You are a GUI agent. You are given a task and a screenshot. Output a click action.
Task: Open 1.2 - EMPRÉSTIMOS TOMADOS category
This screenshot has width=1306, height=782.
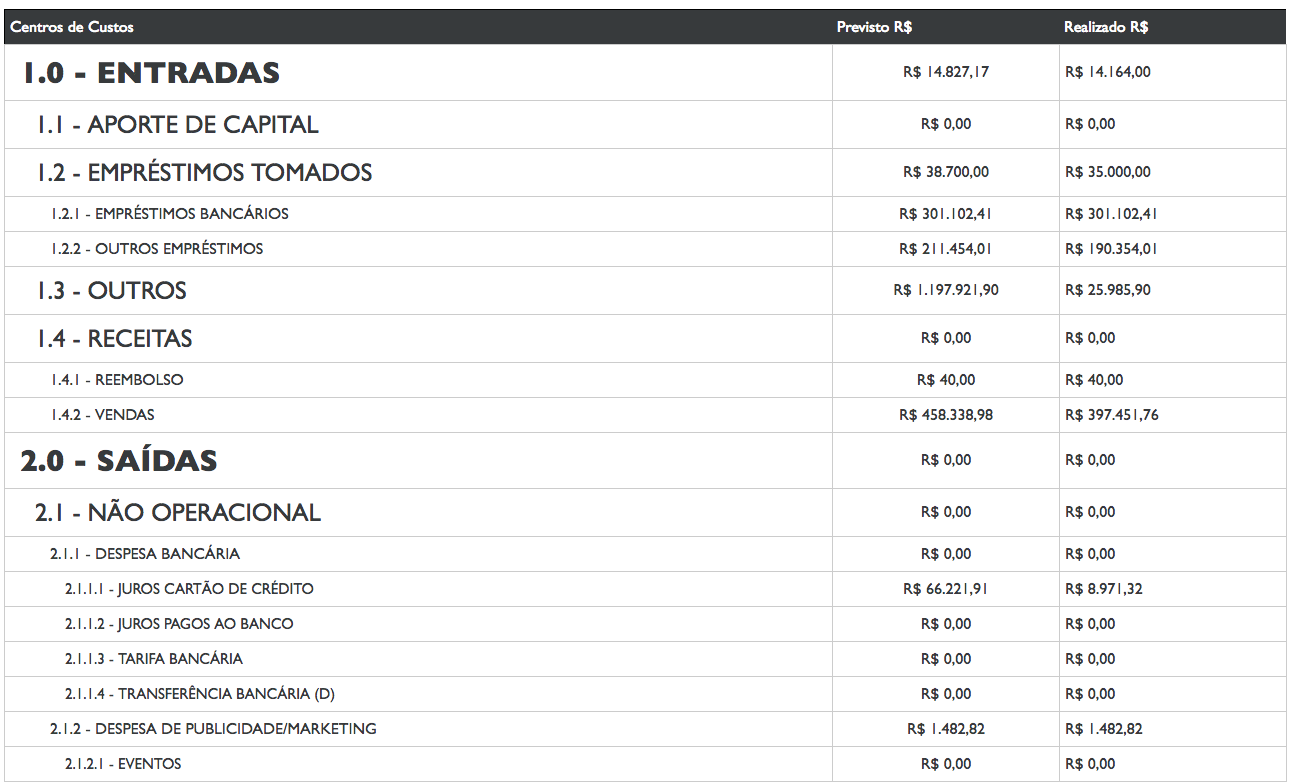204,173
